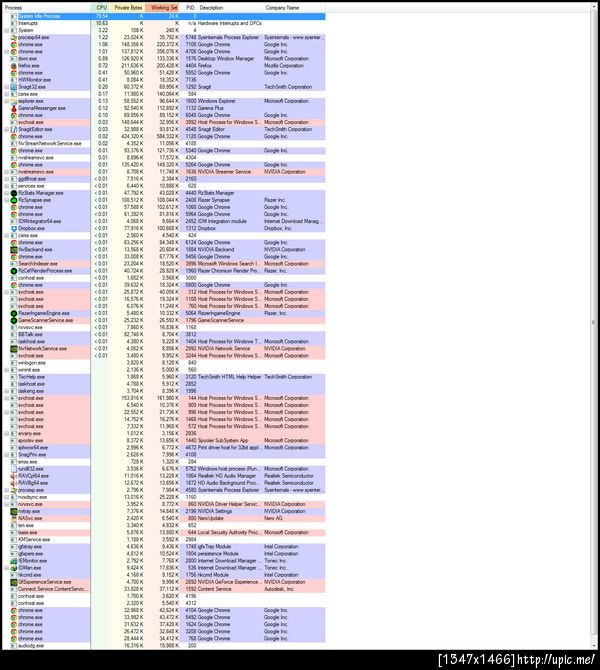Click the nvtray.exe icon
The image size is (600, 670).
[x=14, y=511]
